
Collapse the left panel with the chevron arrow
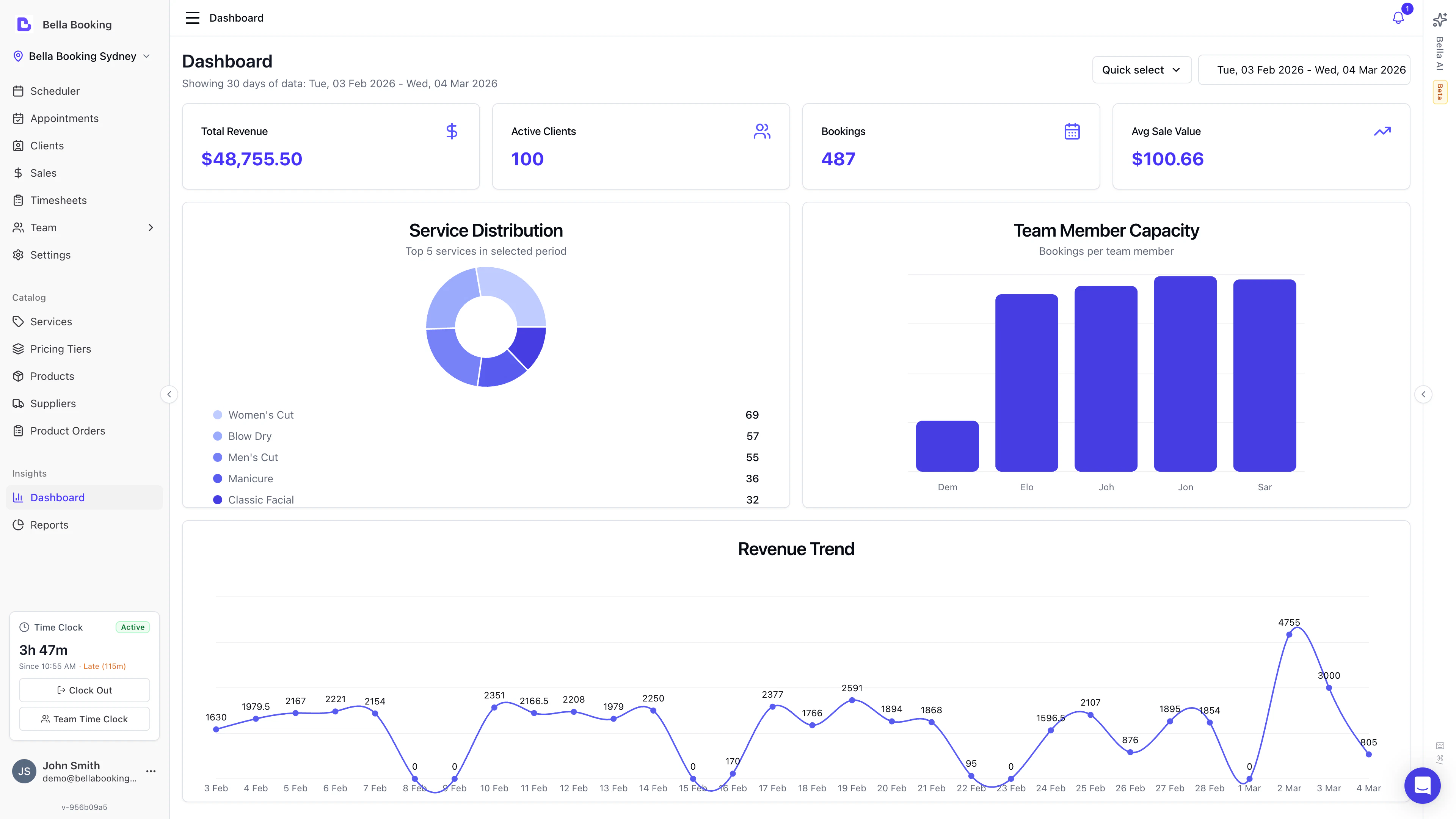[x=169, y=394]
